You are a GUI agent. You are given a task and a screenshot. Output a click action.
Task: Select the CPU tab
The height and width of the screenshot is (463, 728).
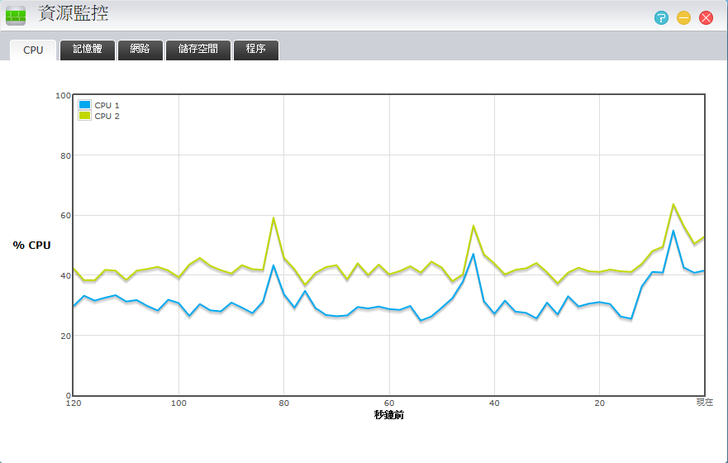tap(33, 50)
